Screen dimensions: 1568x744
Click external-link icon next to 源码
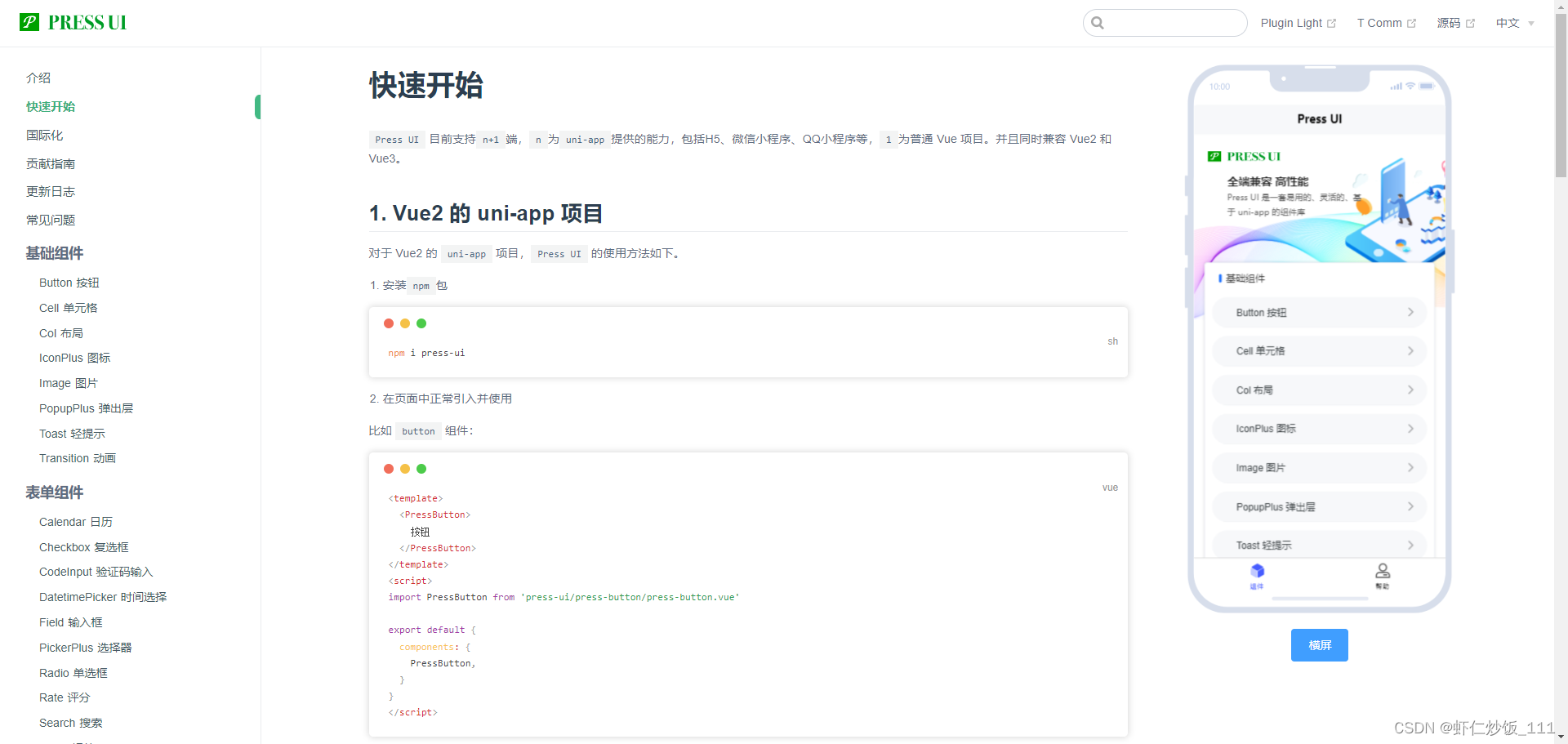(1470, 24)
